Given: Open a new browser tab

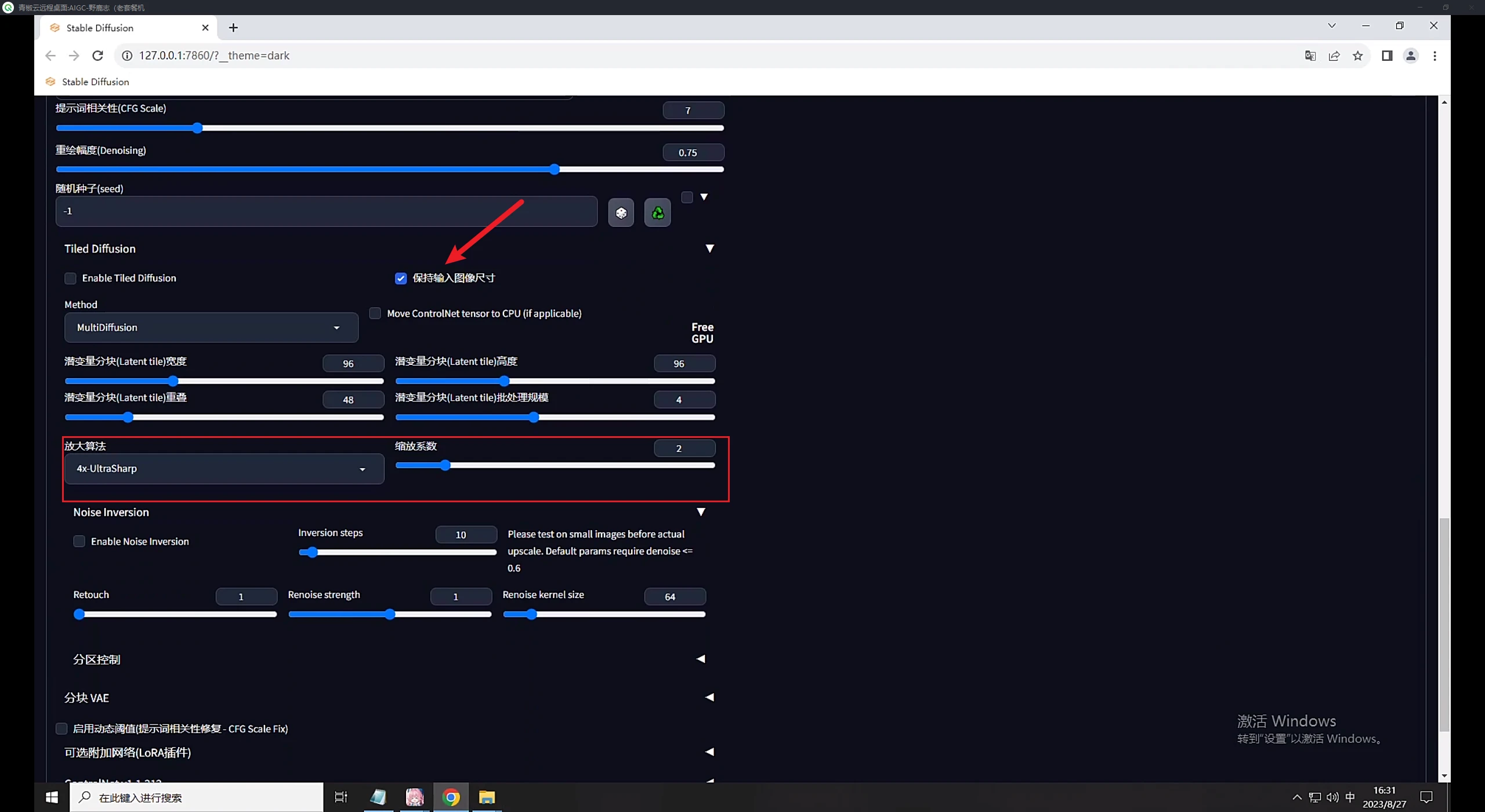Looking at the screenshot, I should coord(233,28).
